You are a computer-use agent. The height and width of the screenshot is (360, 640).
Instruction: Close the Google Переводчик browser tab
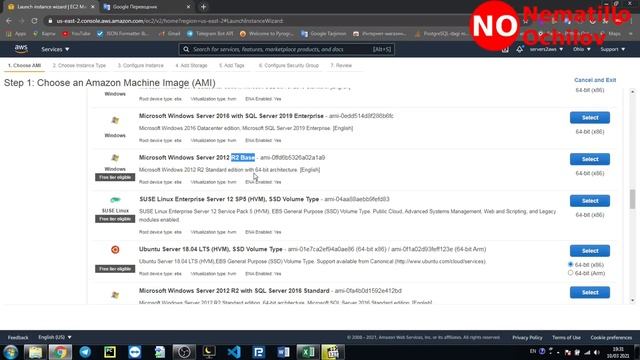(x=188, y=7)
